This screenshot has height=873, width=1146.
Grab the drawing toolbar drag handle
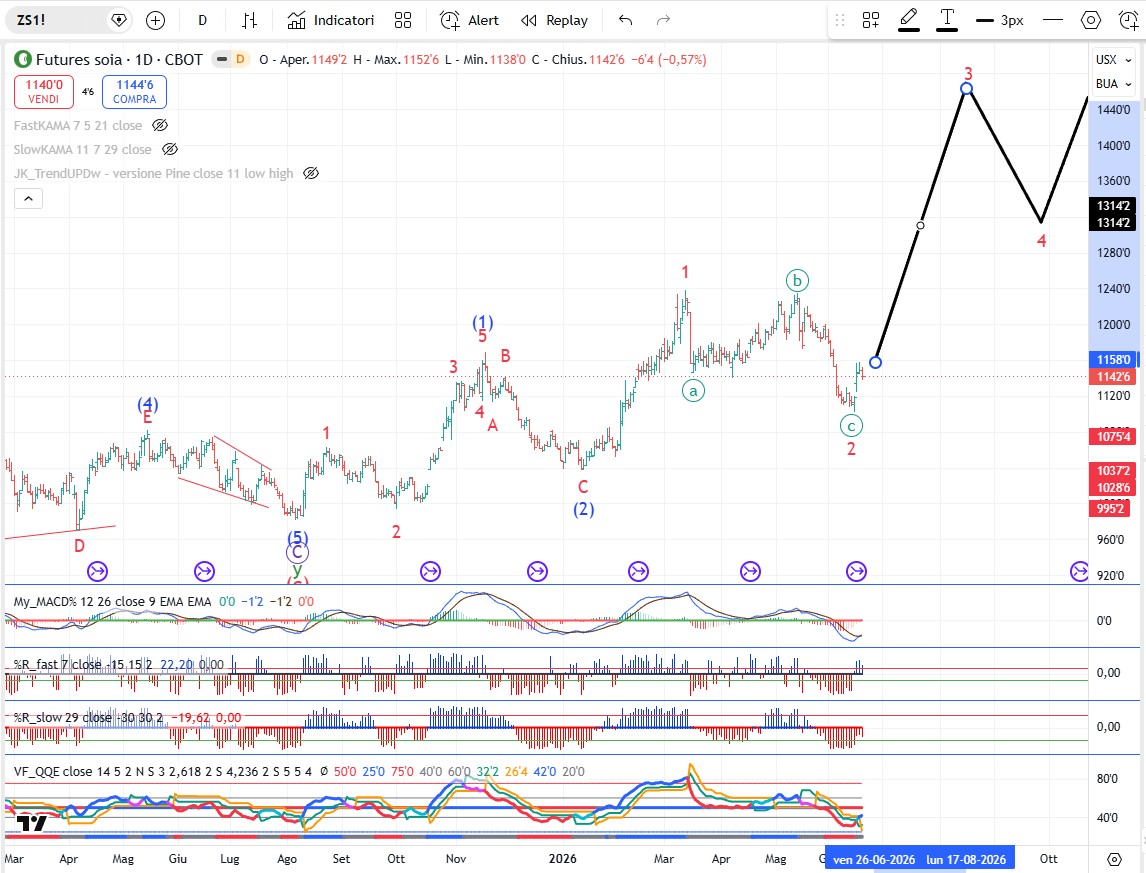(840, 20)
